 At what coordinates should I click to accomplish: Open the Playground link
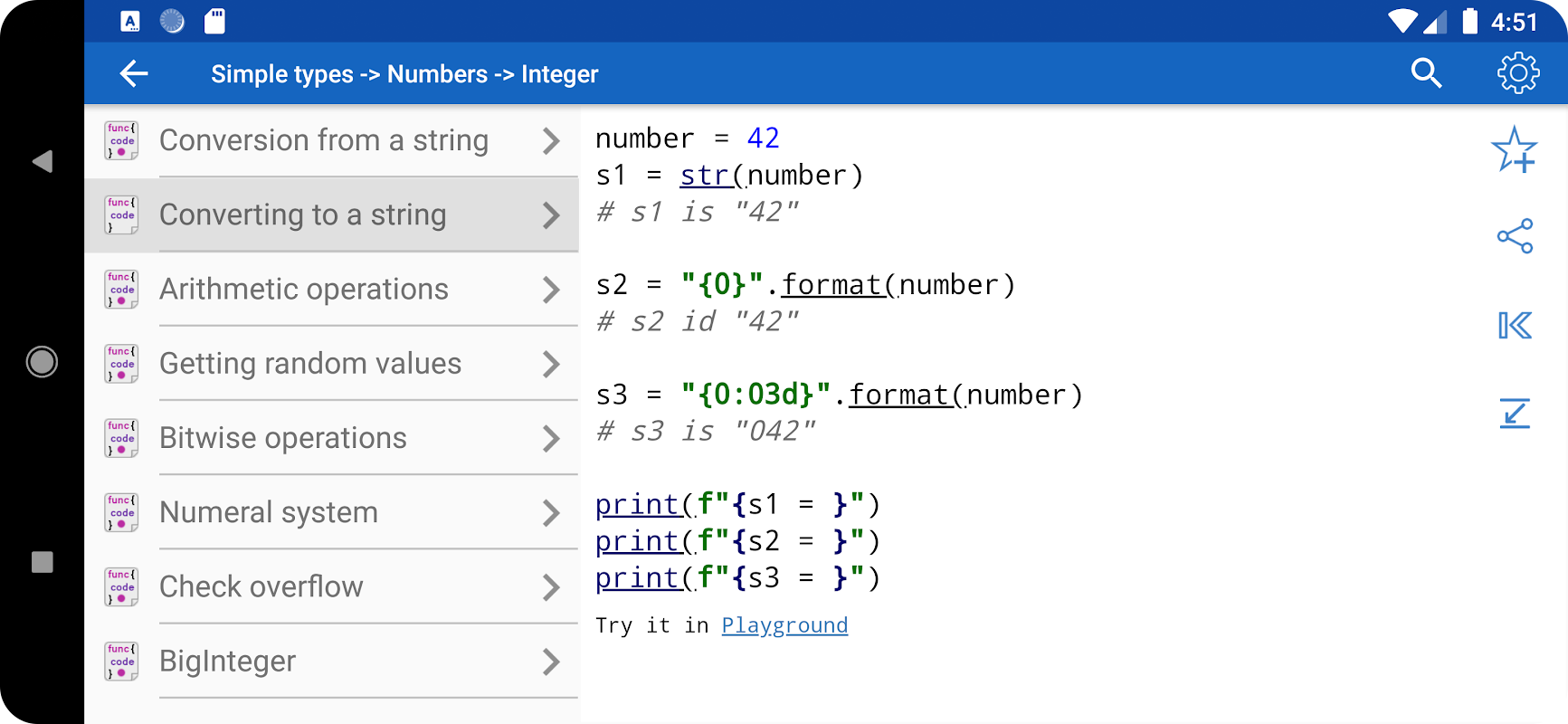(x=784, y=625)
